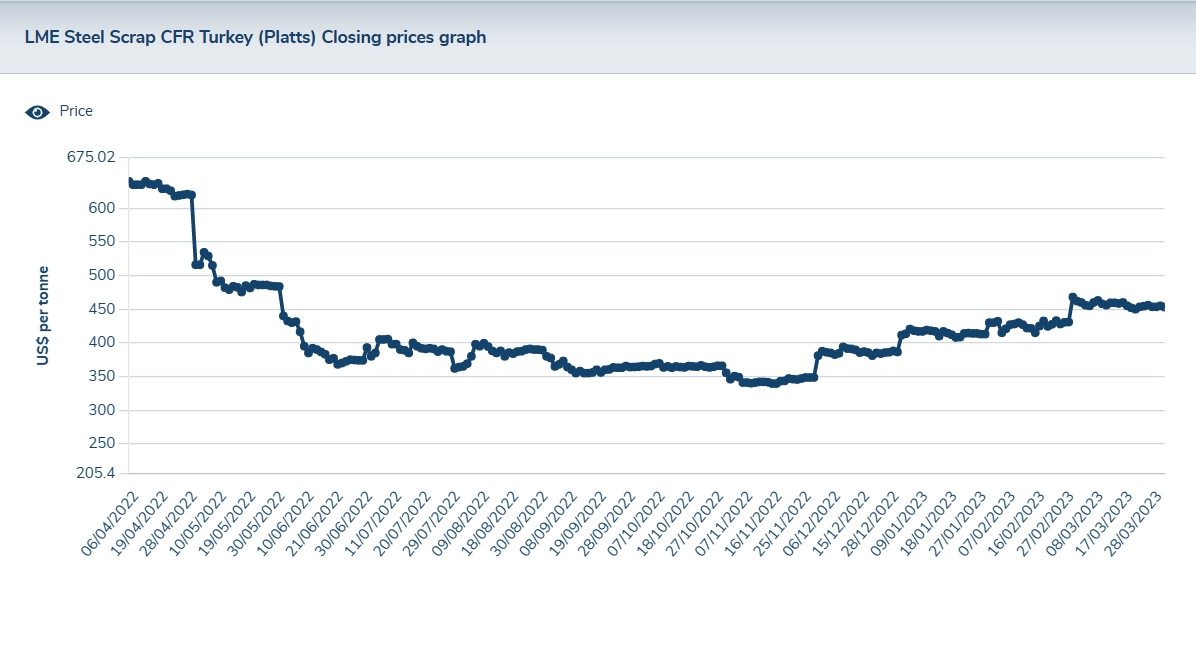The width and height of the screenshot is (1196, 648).
Task: Click the 675.02 y-axis maximum label
Action: (92, 158)
